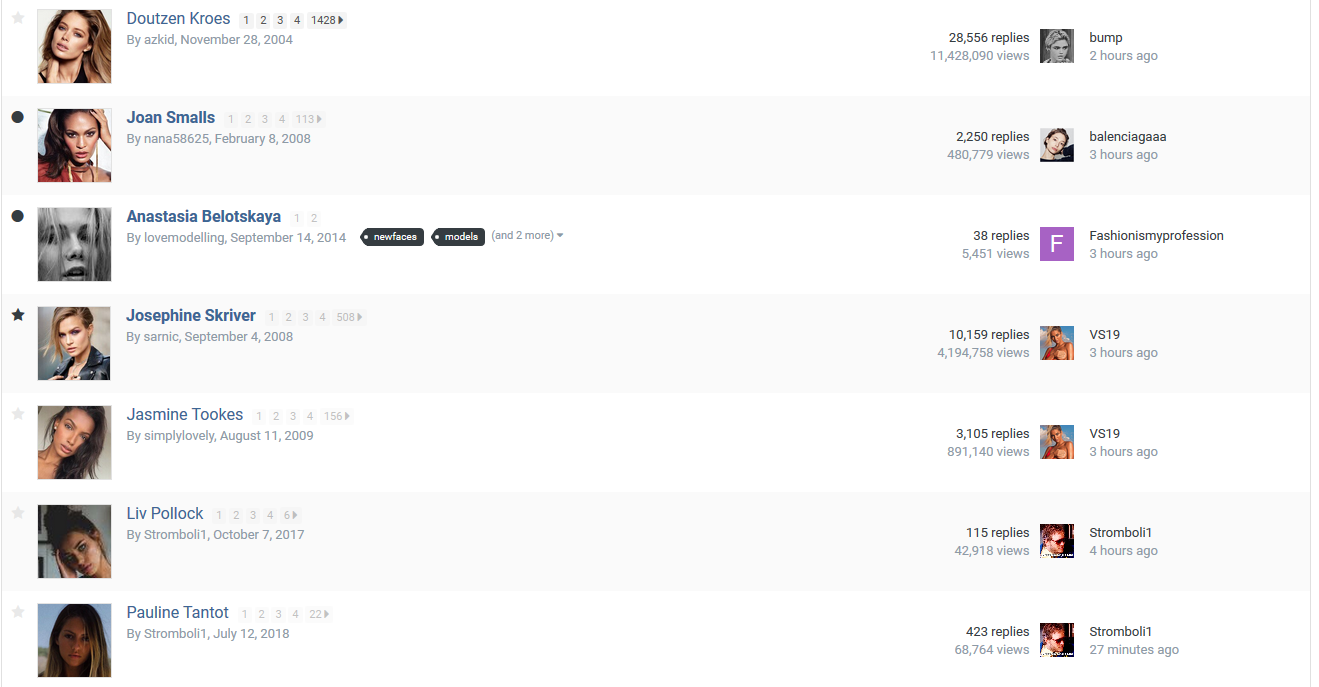Screen dimensions: 1319x687
Task: View balenciagaaa's profile from last reply
Action: (x=1127, y=137)
